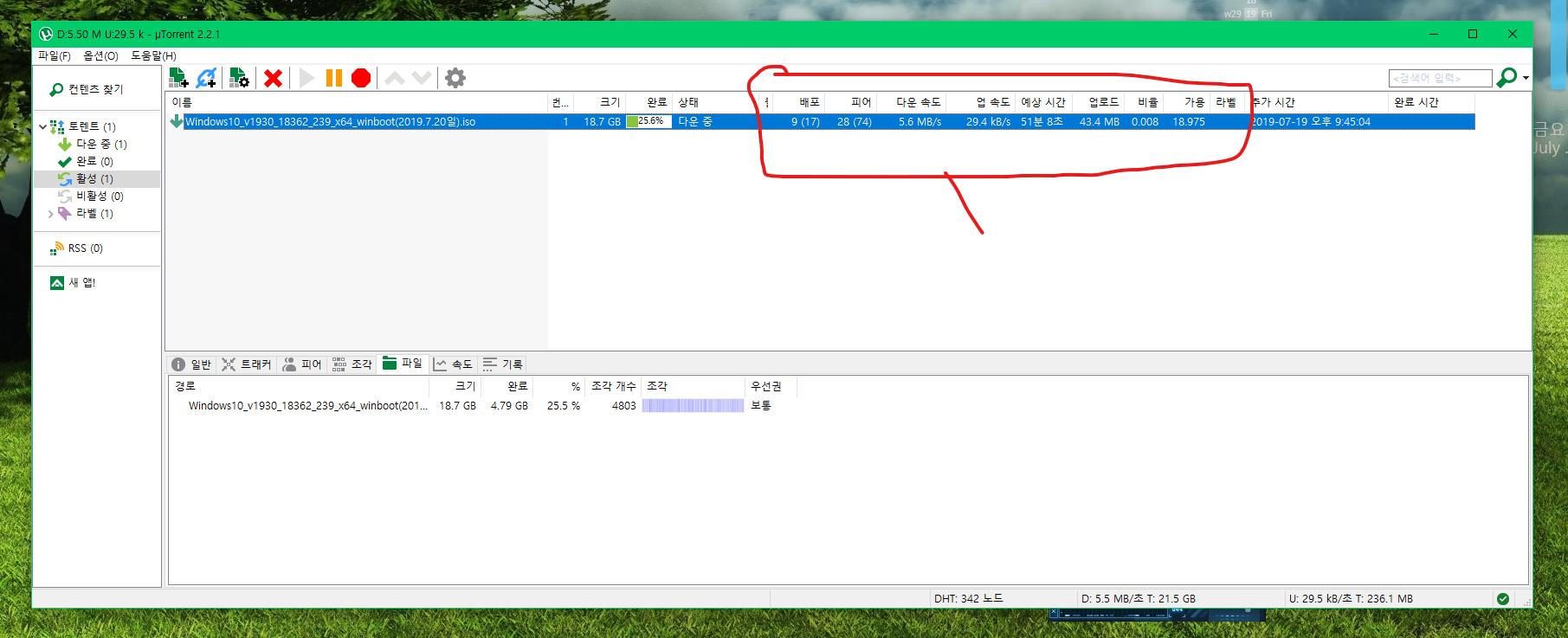Click the 25.6% progress bar in torrent row
This screenshot has width=1568, height=638.
click(x=648, y=122)
